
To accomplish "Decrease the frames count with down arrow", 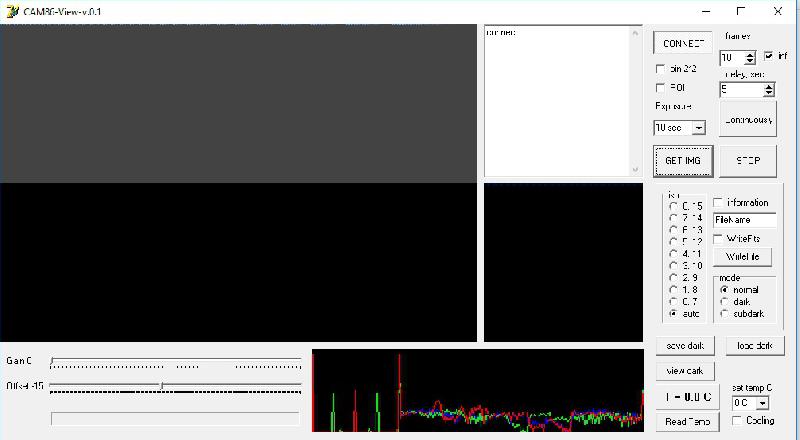I will tap(749, 61).
